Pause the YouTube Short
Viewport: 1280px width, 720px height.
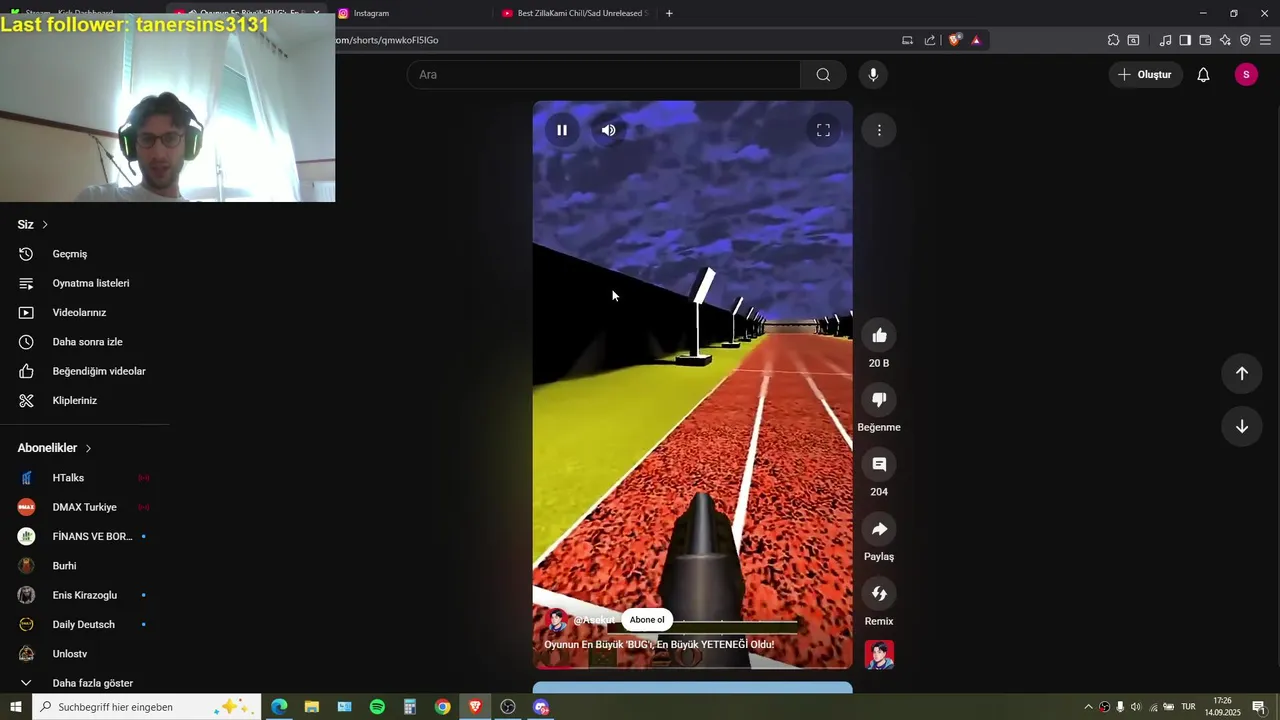click(562, 130)
